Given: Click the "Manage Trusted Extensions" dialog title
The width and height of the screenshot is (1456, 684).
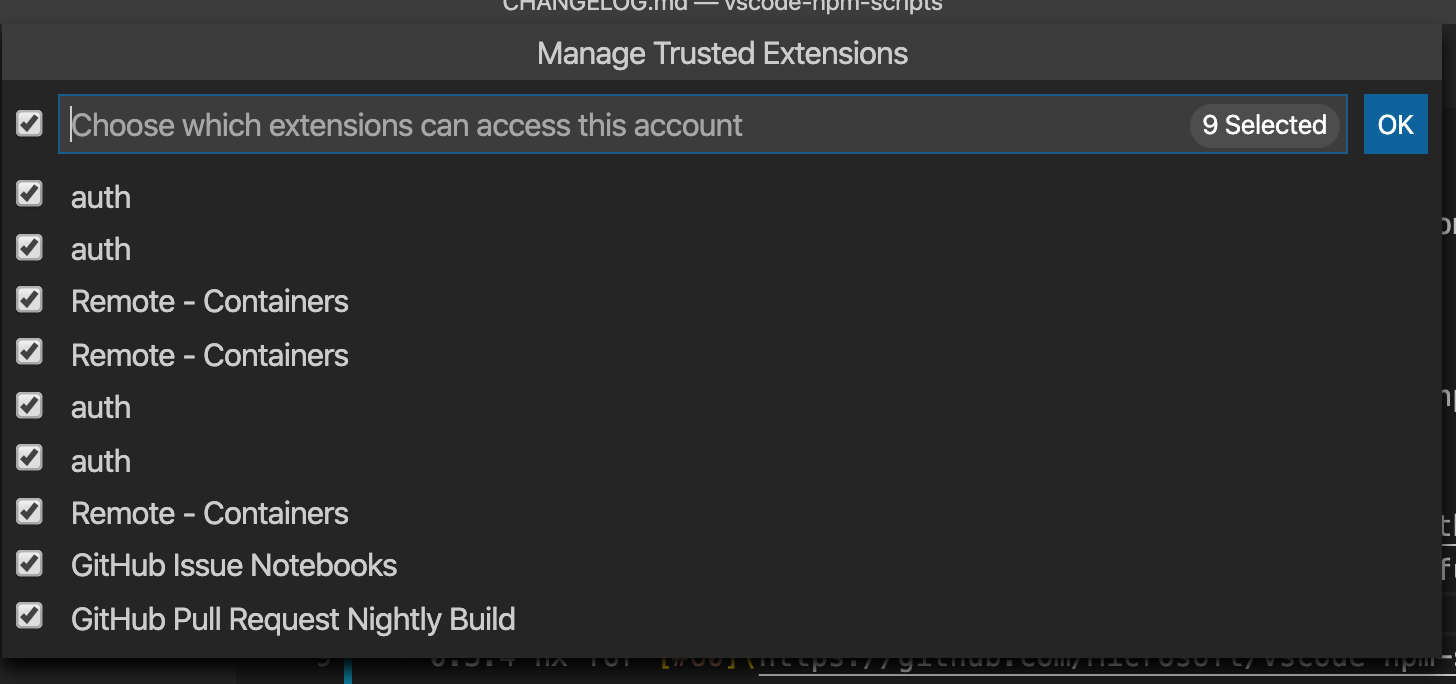Looking at the screenshot, I should 722,53.
